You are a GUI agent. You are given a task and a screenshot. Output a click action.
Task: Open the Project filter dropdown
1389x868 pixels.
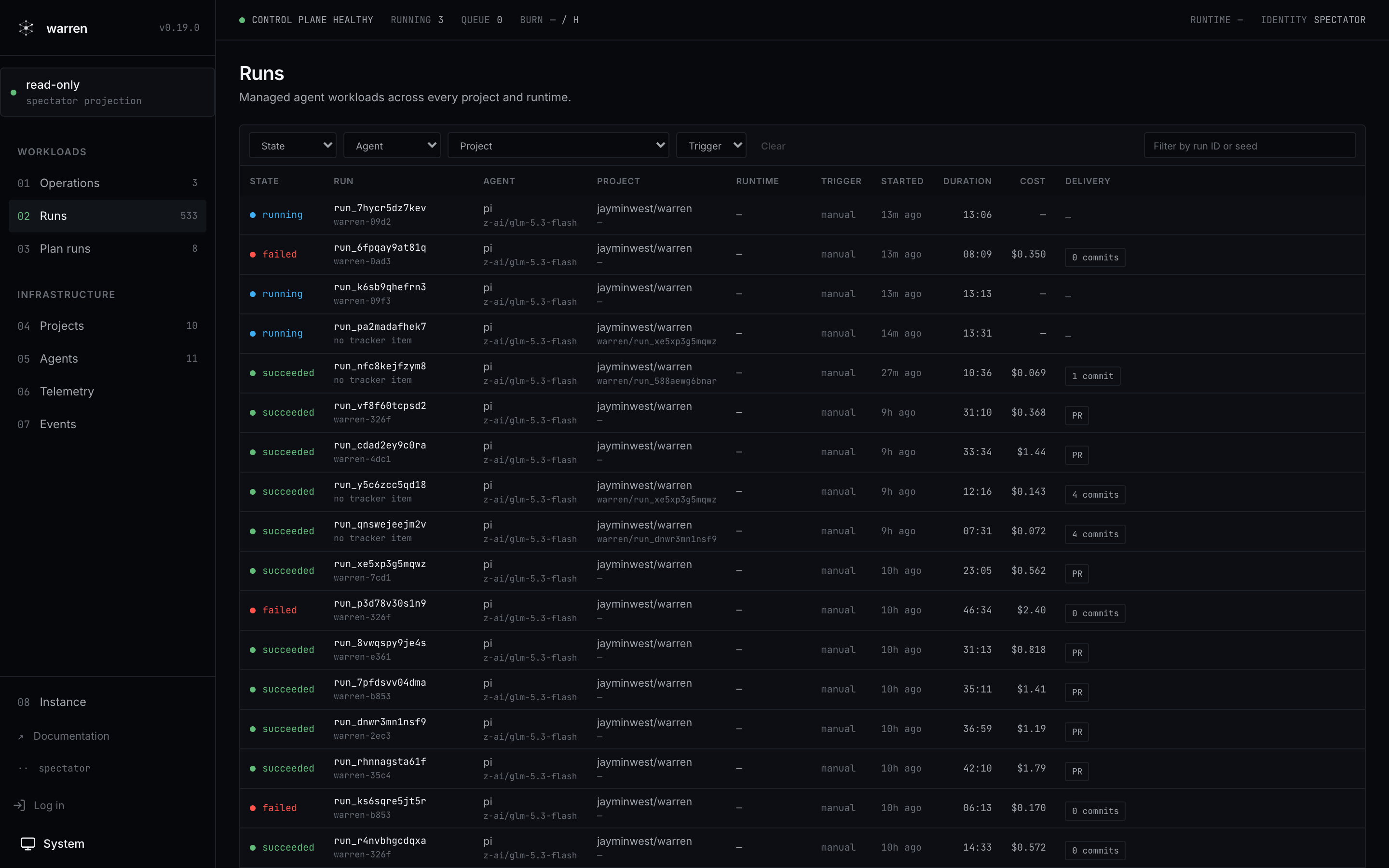pyautogui.click(x=558, y=146)
